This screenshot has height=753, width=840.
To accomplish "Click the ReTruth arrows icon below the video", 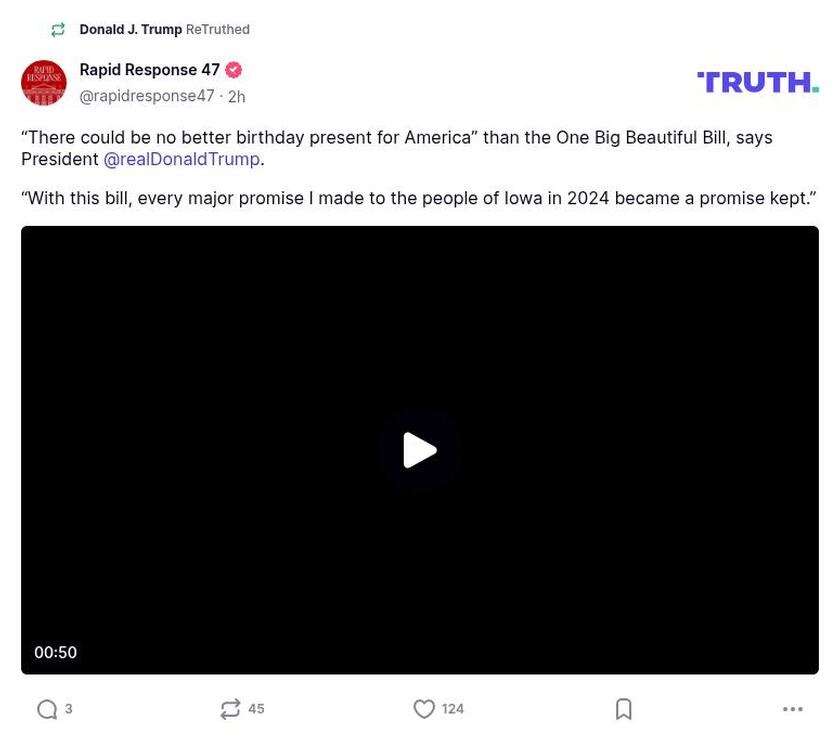I will coord(228,708).
